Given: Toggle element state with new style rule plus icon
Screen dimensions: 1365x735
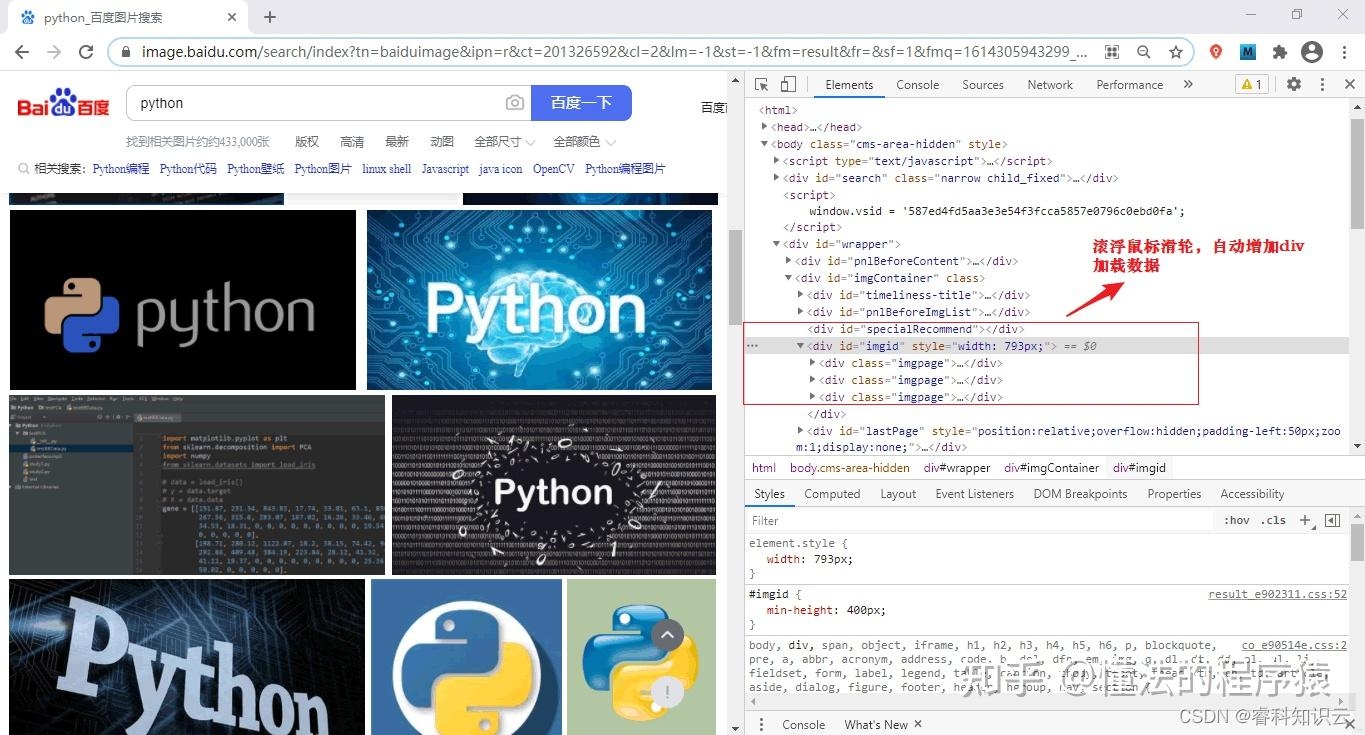Looking at the screenshot, I should pos(1303,520).
